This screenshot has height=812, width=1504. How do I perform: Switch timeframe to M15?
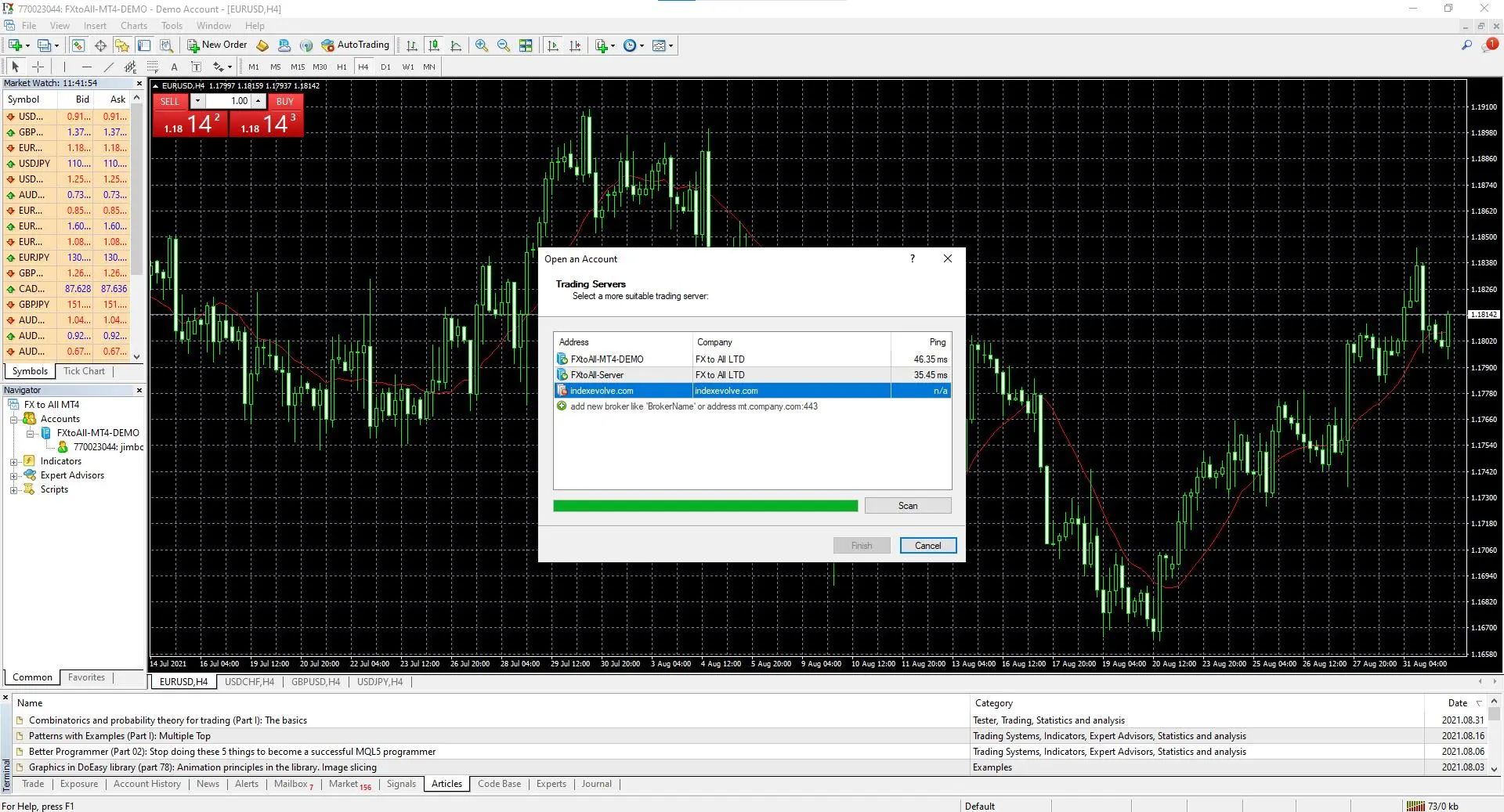point(298,67)
